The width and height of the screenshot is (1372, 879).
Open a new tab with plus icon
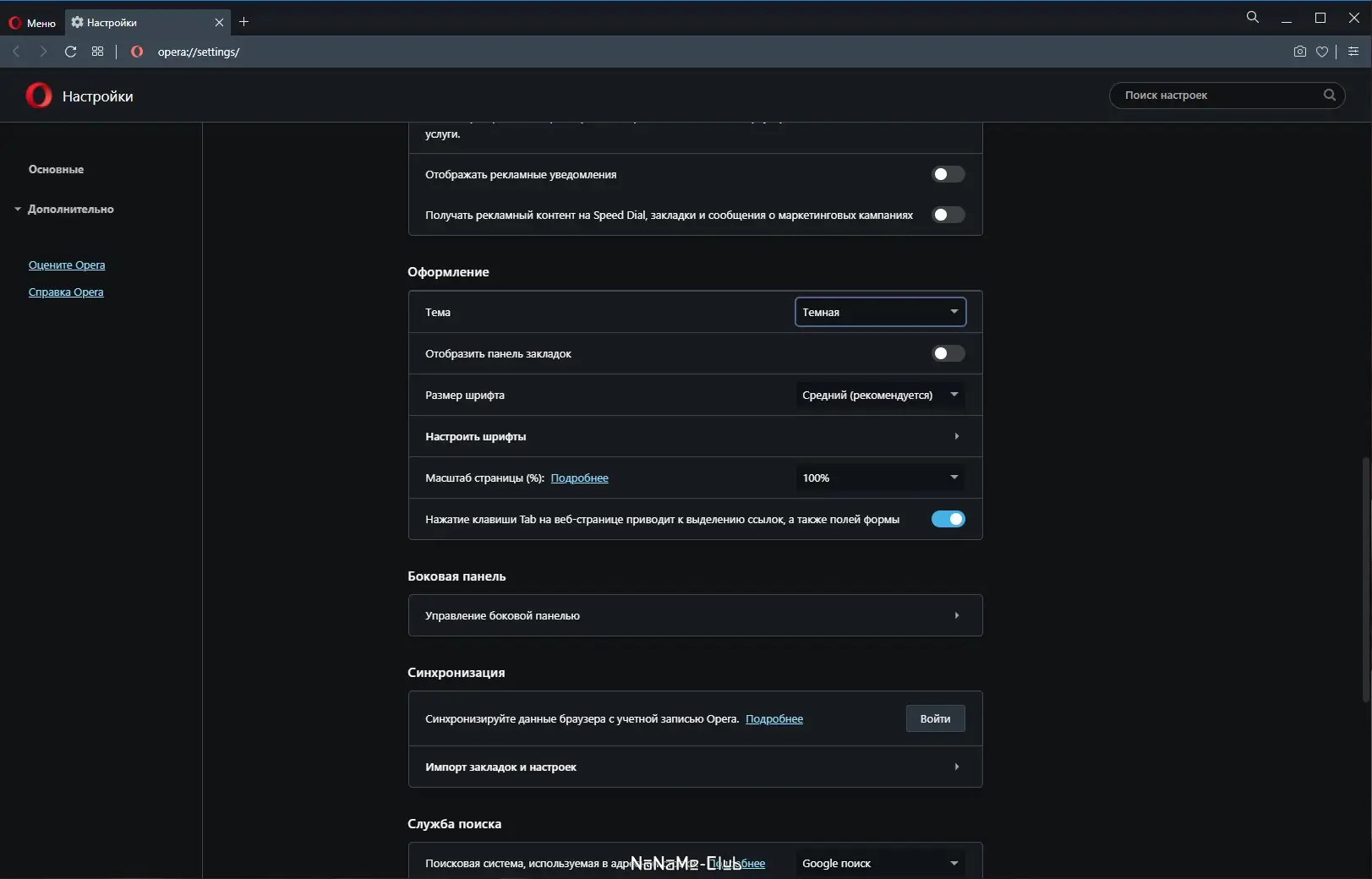(x=244, y=22)
